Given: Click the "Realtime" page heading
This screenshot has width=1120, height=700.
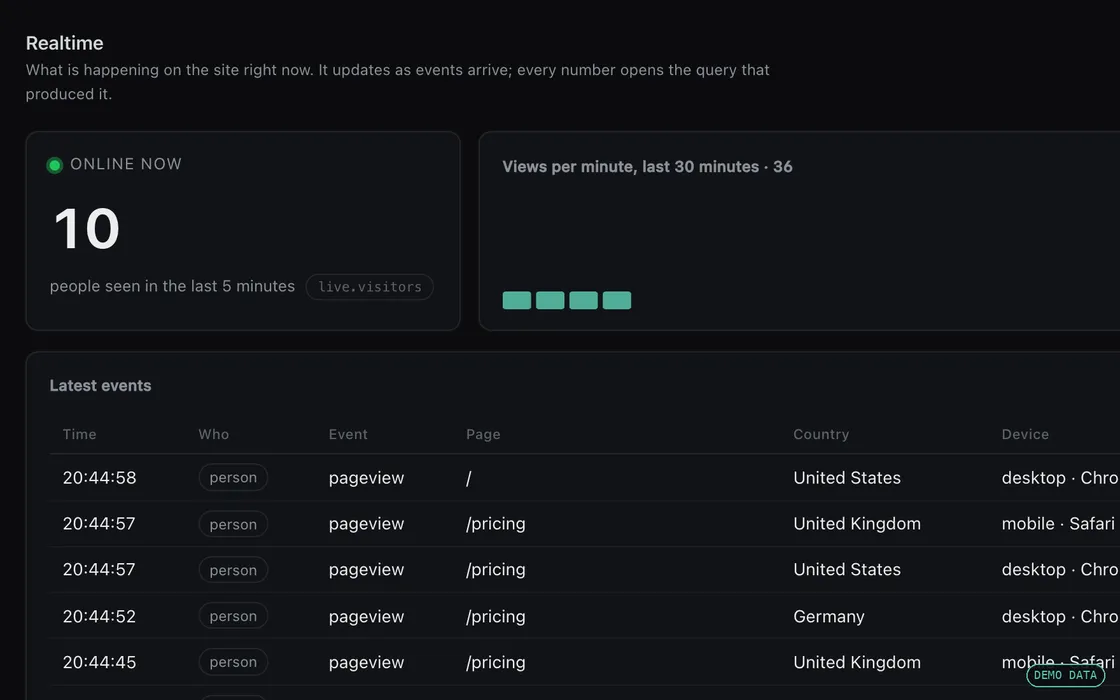Looking at the screenshot, I should click(64, 43).
